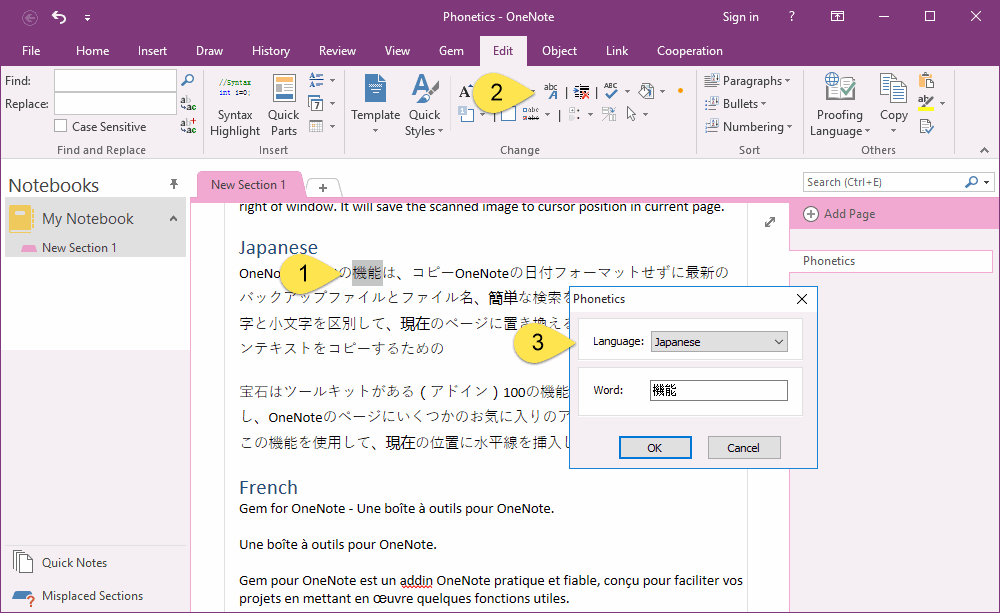
Task: Select the Phonetics page in the page list
Action: coord(891,261)
